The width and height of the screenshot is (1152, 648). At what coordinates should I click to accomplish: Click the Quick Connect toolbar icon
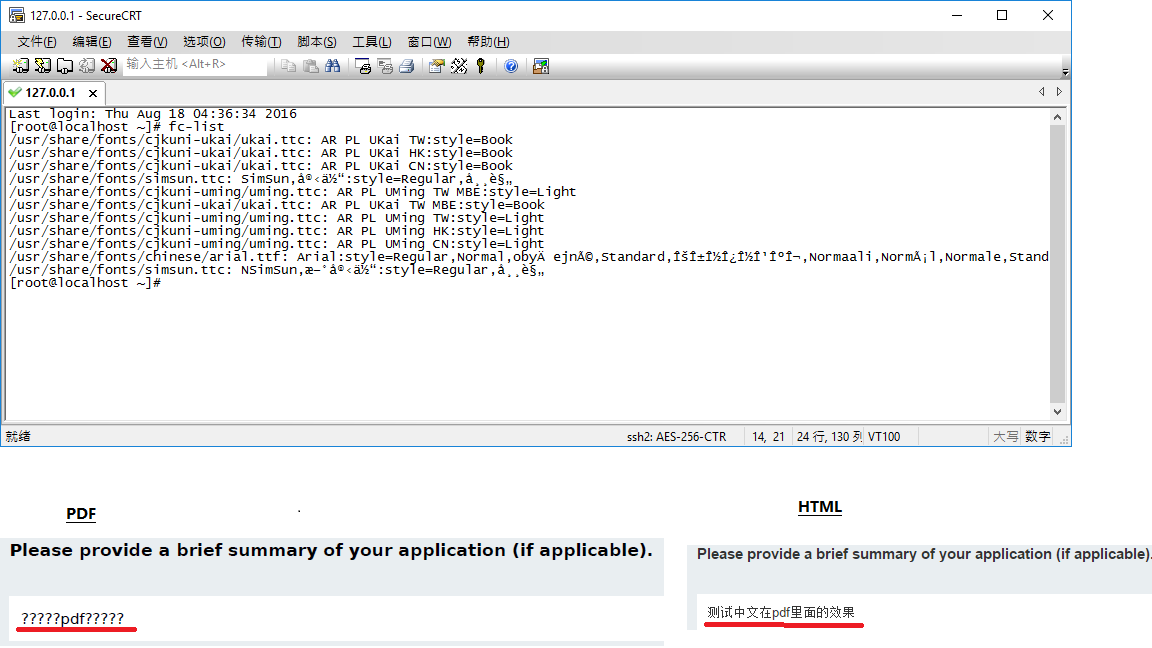(x=42, y=66)
